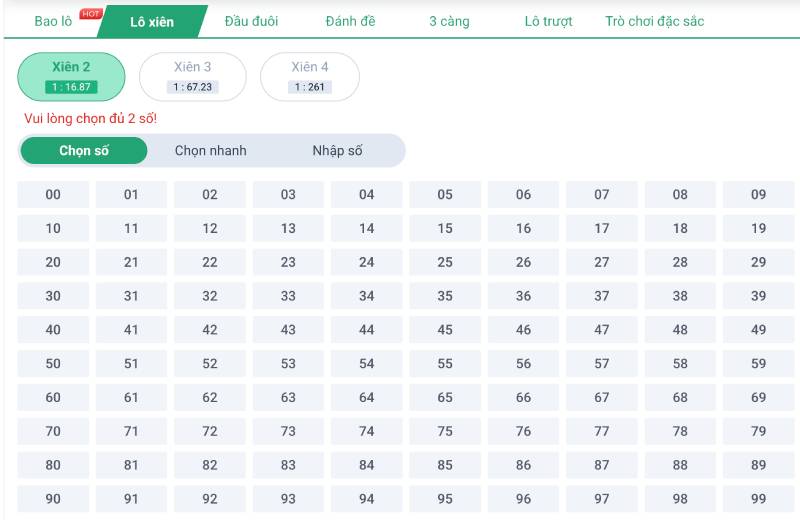Go to the Đánh đề tab
This screenshot has height=520, width=800.
350,21
